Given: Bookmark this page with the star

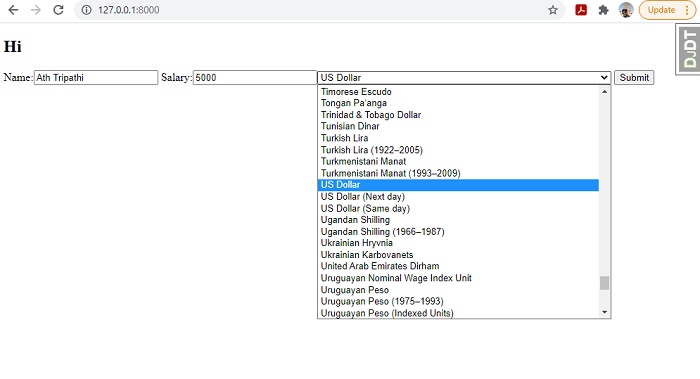Looking at the screenshot, I should (553, 10).
